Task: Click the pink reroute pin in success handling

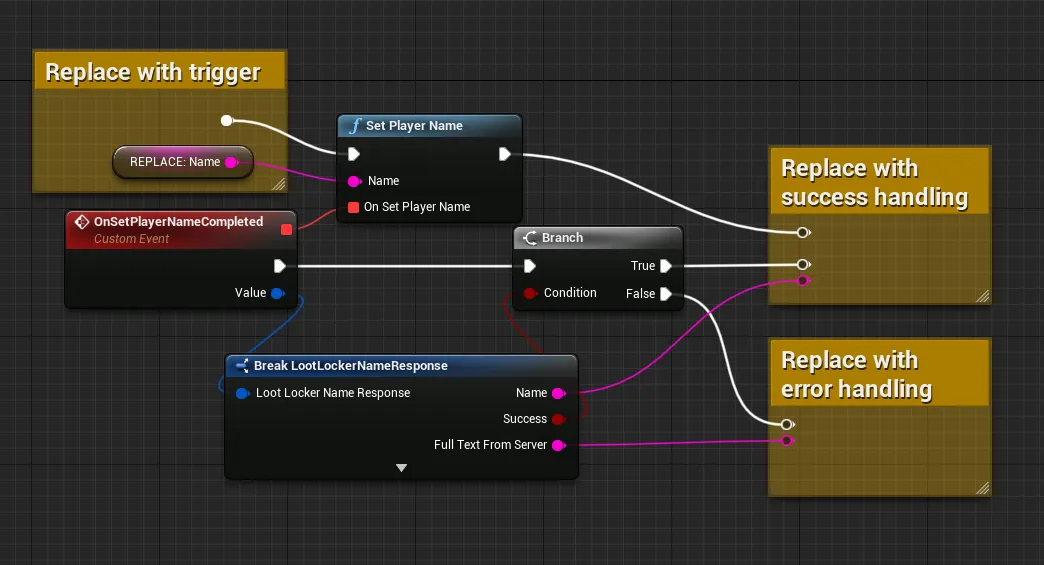Action: 804,281
